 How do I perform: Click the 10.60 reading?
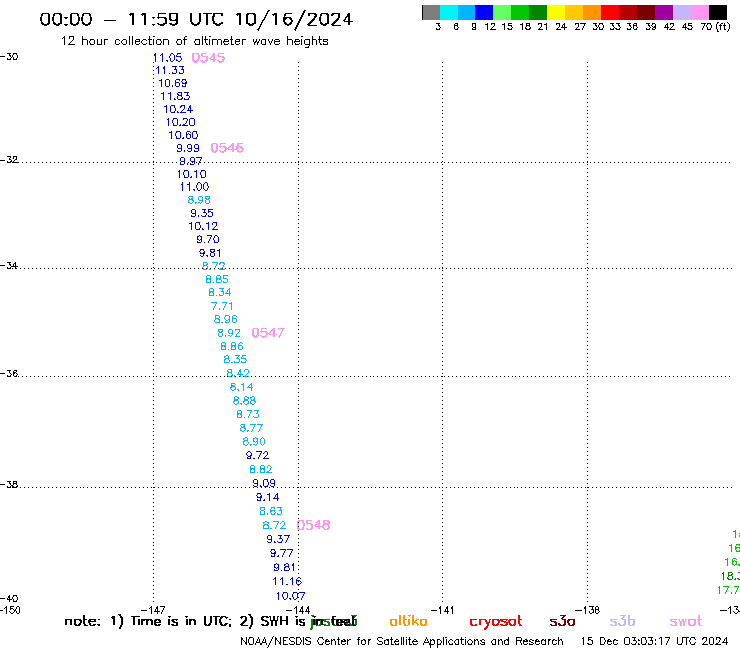[x=183, y=135]
